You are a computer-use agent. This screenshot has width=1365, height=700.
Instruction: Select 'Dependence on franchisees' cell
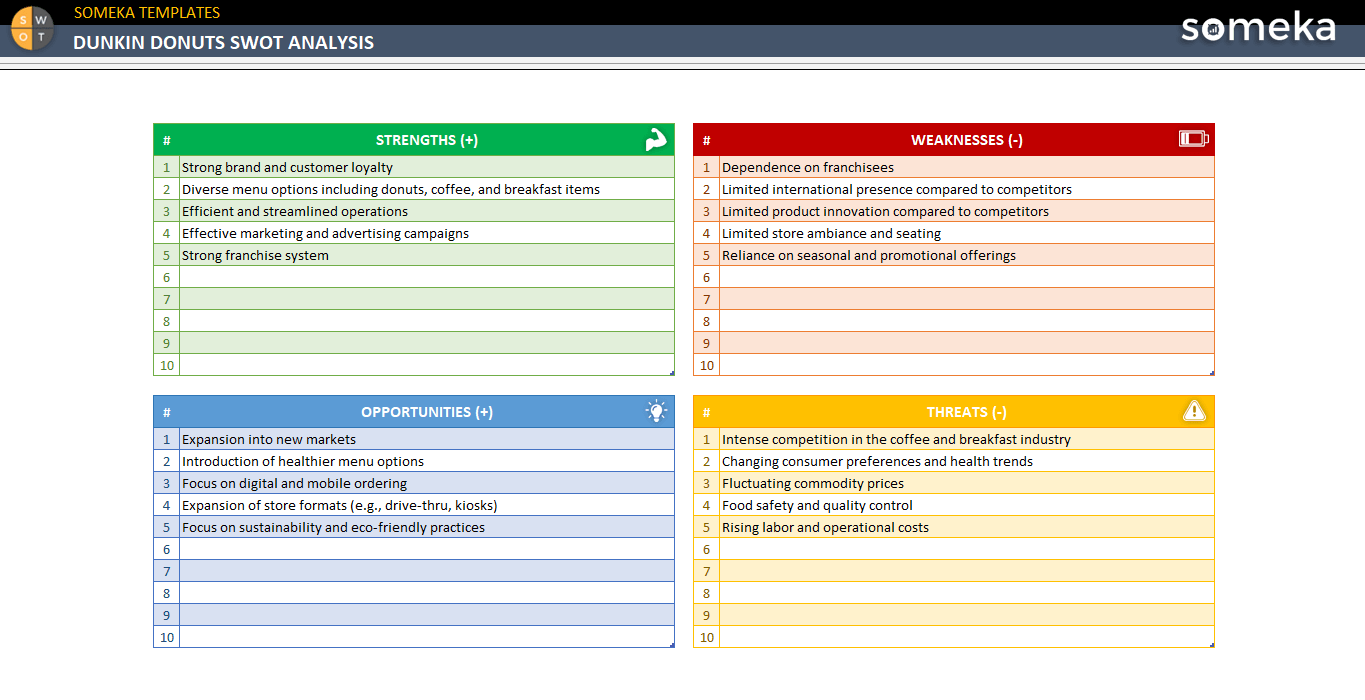tap(967, 167)
